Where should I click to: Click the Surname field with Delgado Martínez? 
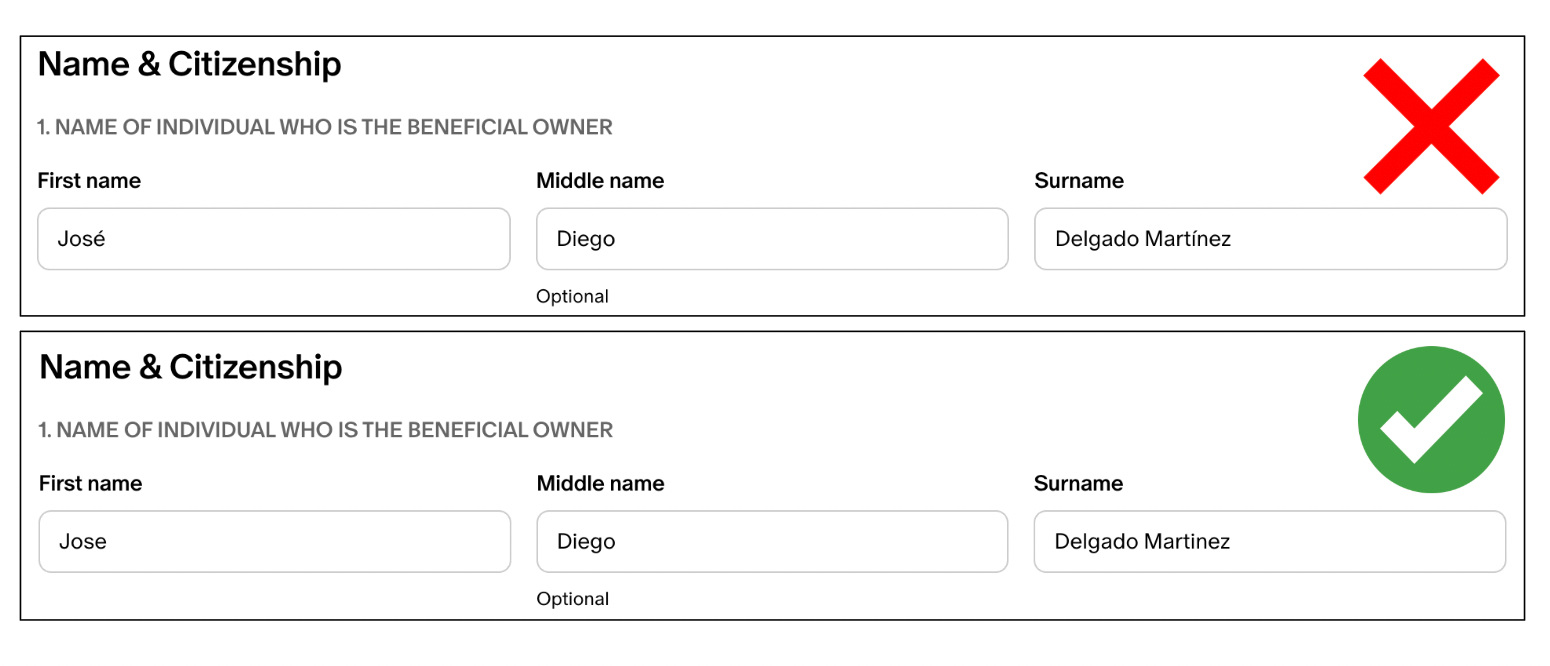(1269, 239)
